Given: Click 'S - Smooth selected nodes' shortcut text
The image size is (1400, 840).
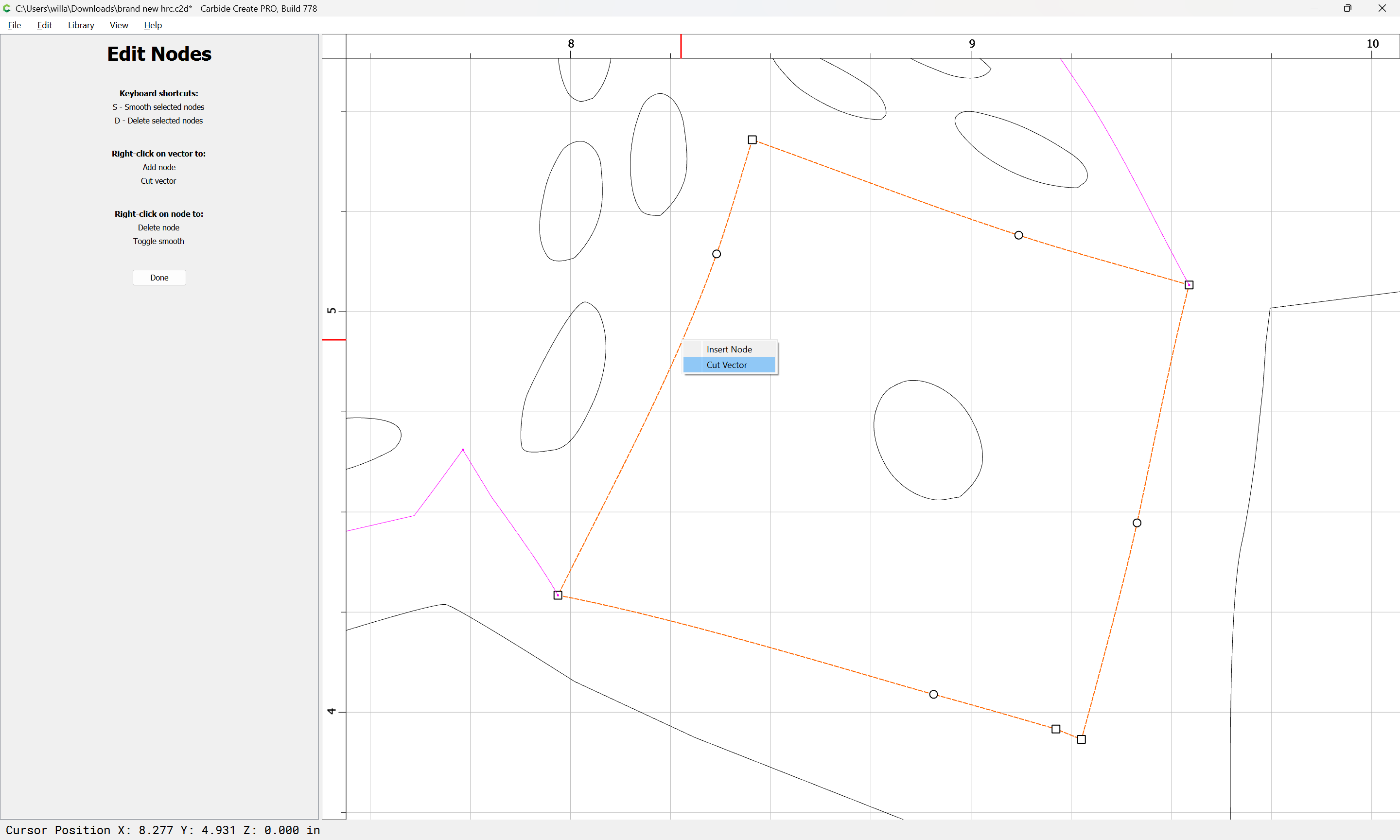Looking at the screenshot, I should click(158, 107).
